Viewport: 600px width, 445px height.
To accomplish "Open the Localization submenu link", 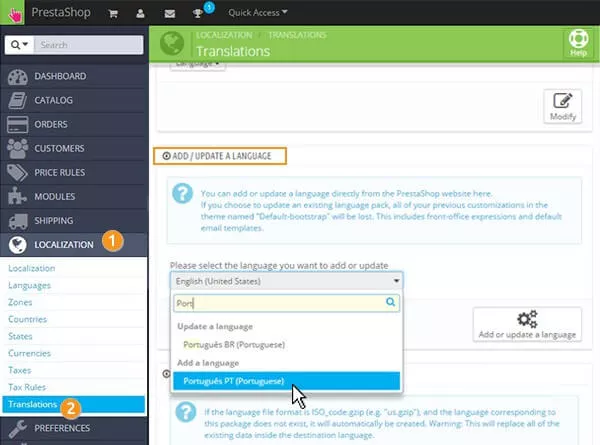I will 31,268.
